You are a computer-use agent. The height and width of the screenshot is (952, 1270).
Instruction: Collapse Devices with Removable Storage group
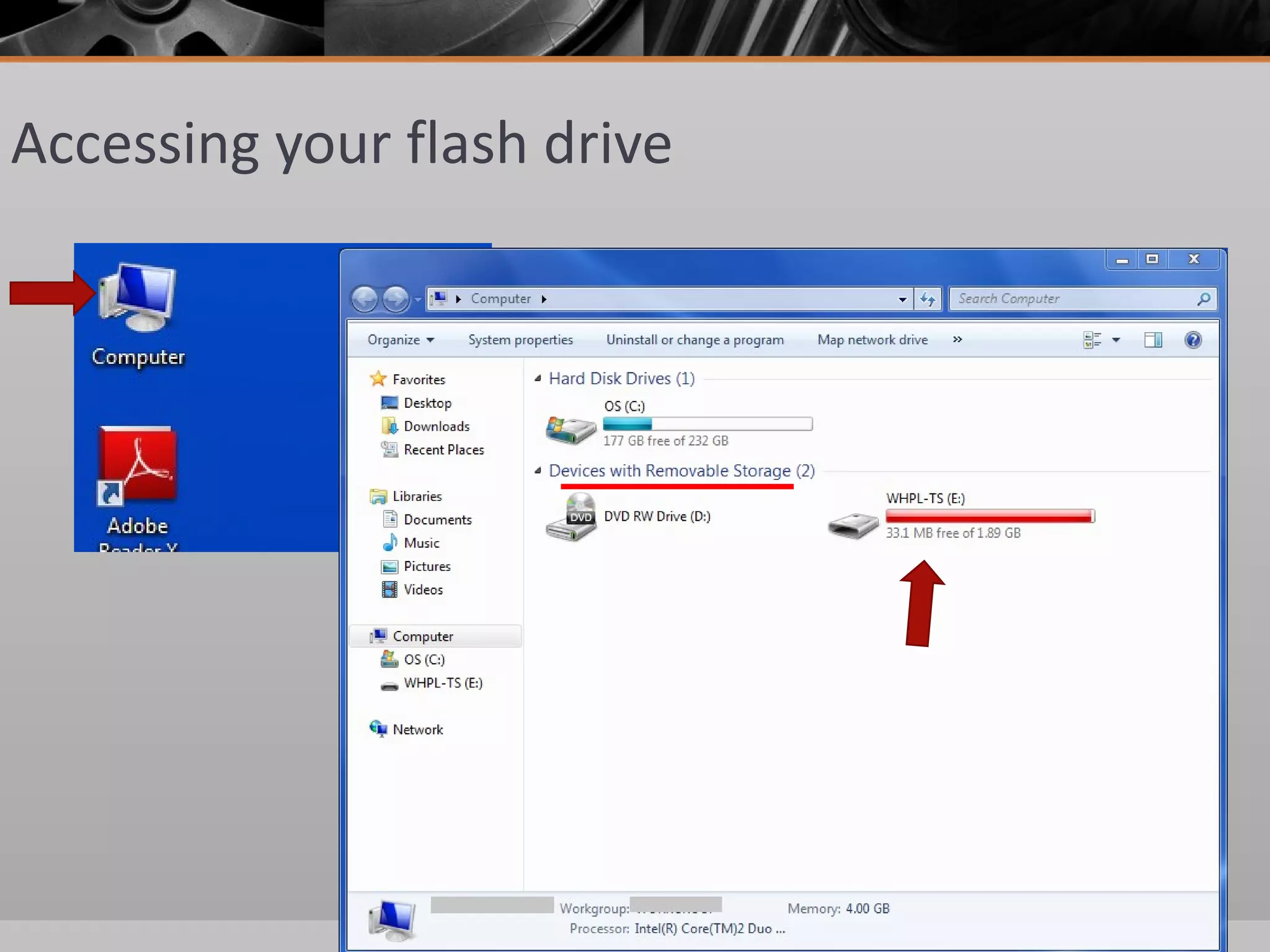point(538,471)
